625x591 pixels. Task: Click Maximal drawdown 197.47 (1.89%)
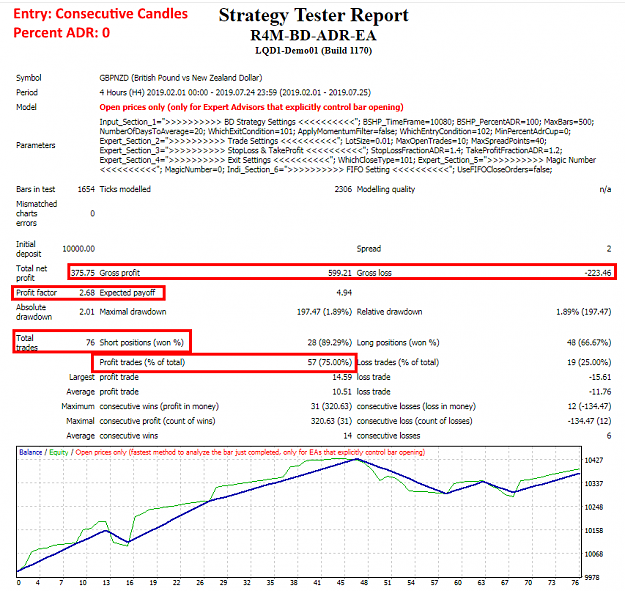coord(324,312)
